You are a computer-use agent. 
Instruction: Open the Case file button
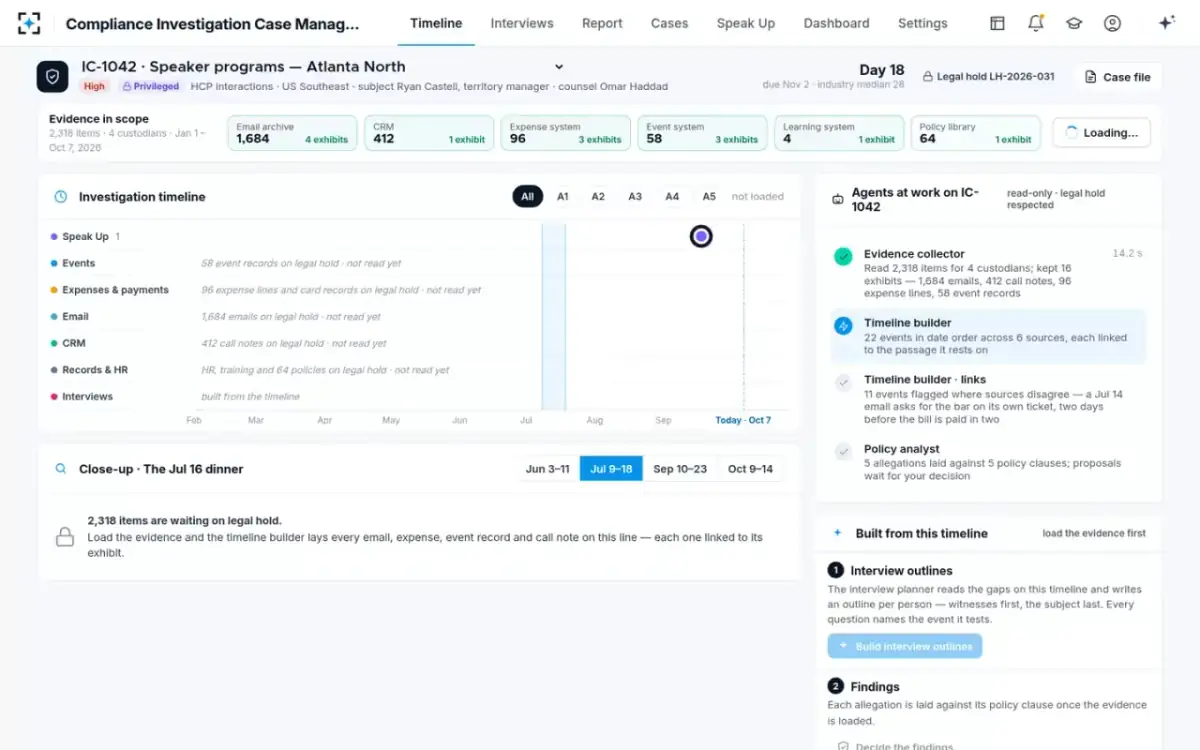(x=1118, y=77)
